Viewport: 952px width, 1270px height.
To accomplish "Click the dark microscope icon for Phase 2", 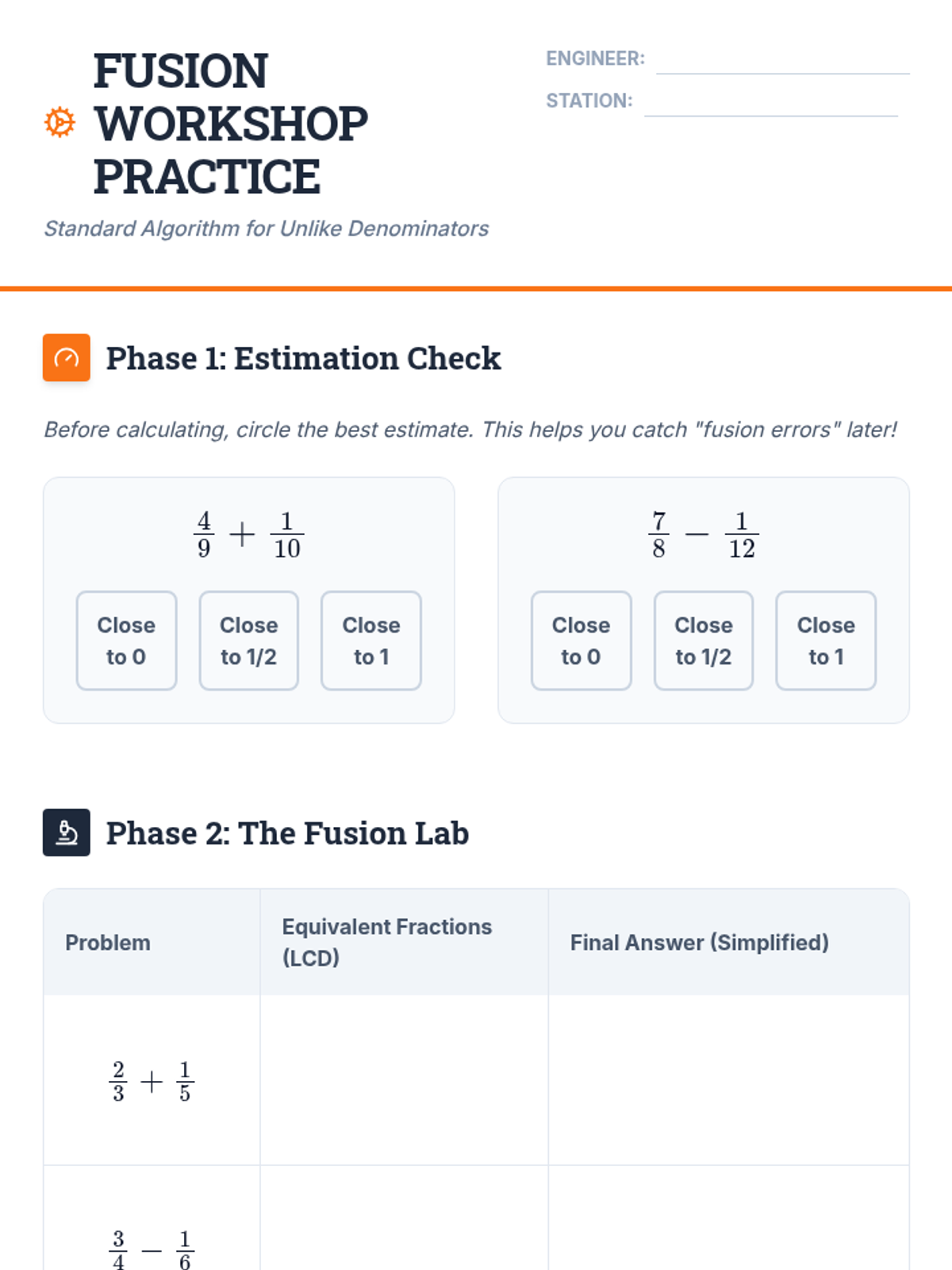I will tap(67, 833).
